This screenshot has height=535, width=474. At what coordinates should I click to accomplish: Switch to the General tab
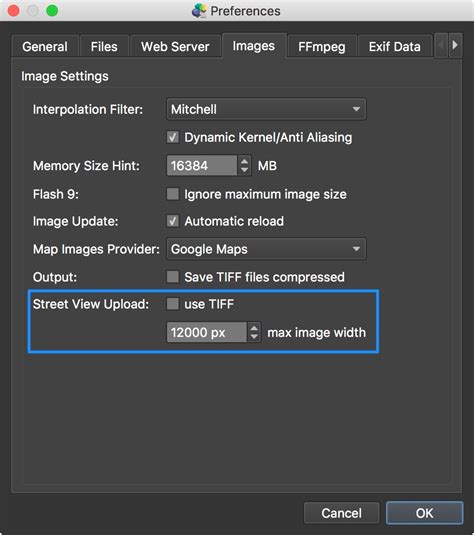[x=45, y=46]
